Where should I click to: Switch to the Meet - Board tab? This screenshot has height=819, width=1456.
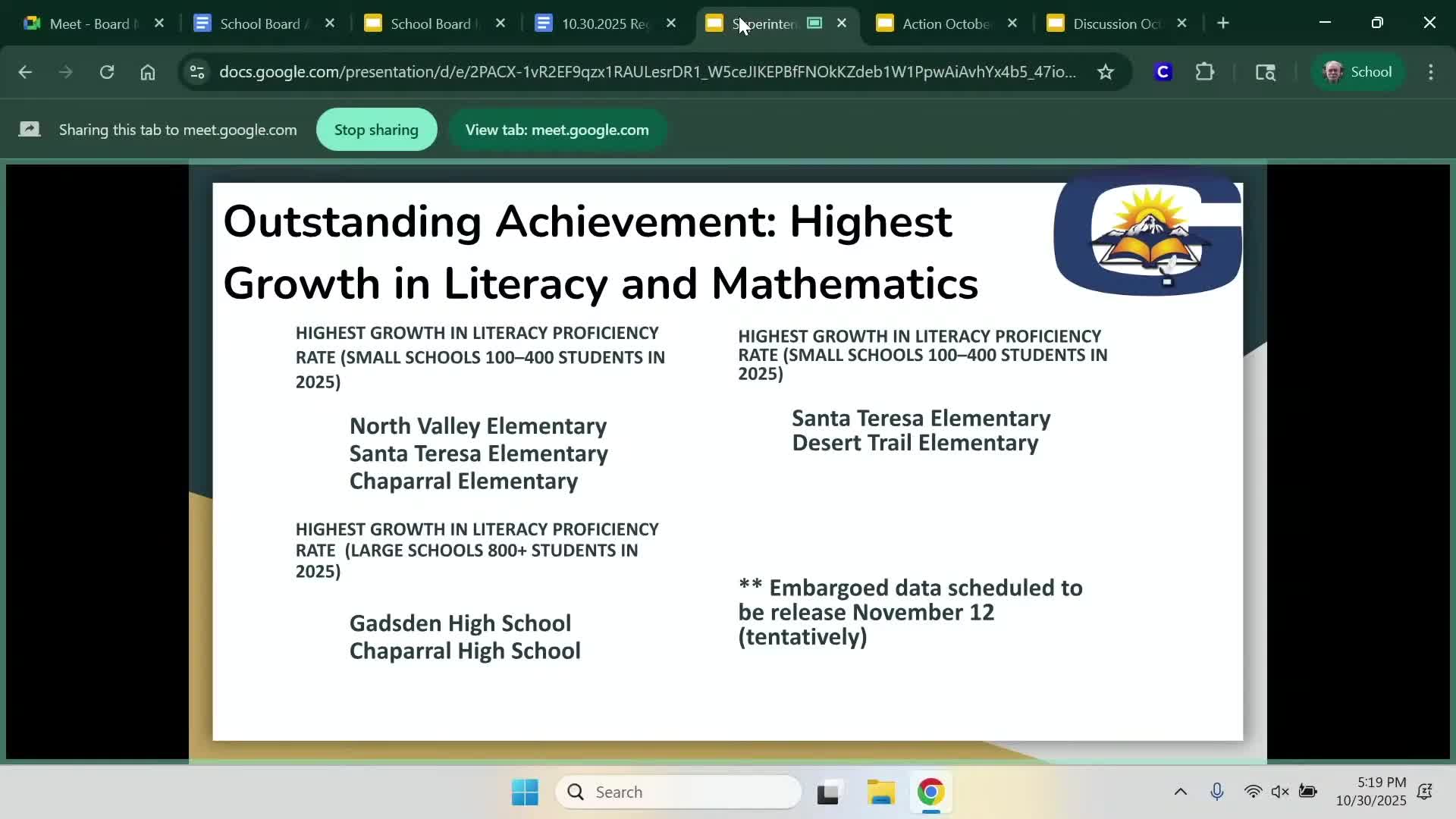pos(83,24)
